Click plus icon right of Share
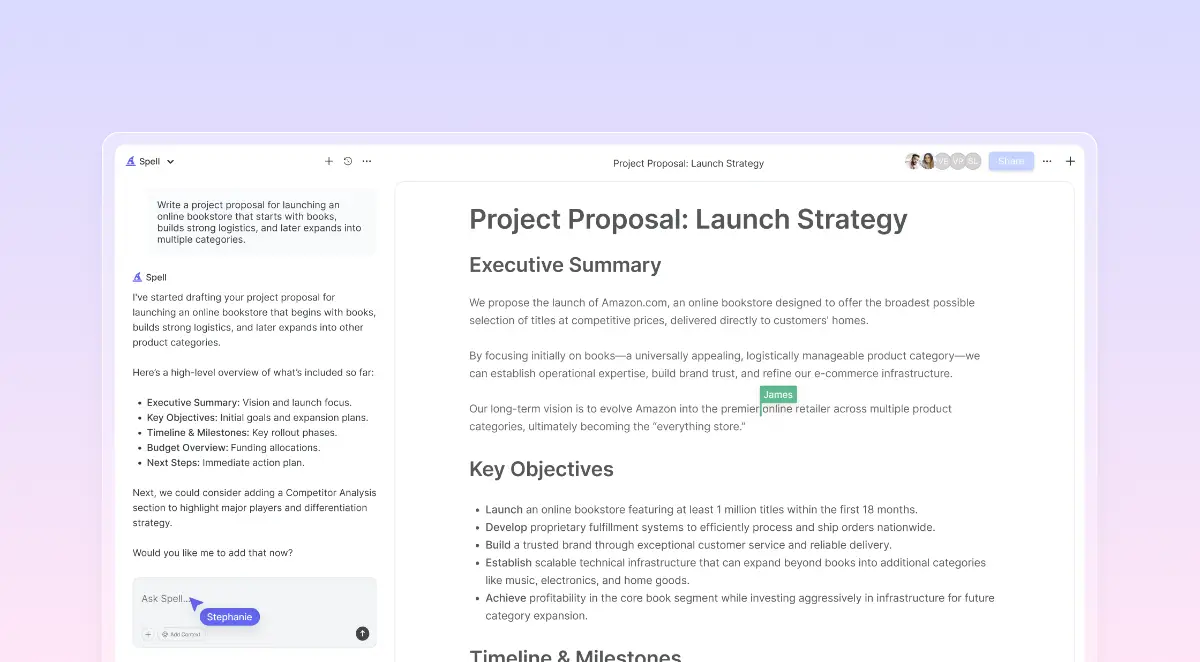This screenshot has height=662, width=1200. (1070, 161)
